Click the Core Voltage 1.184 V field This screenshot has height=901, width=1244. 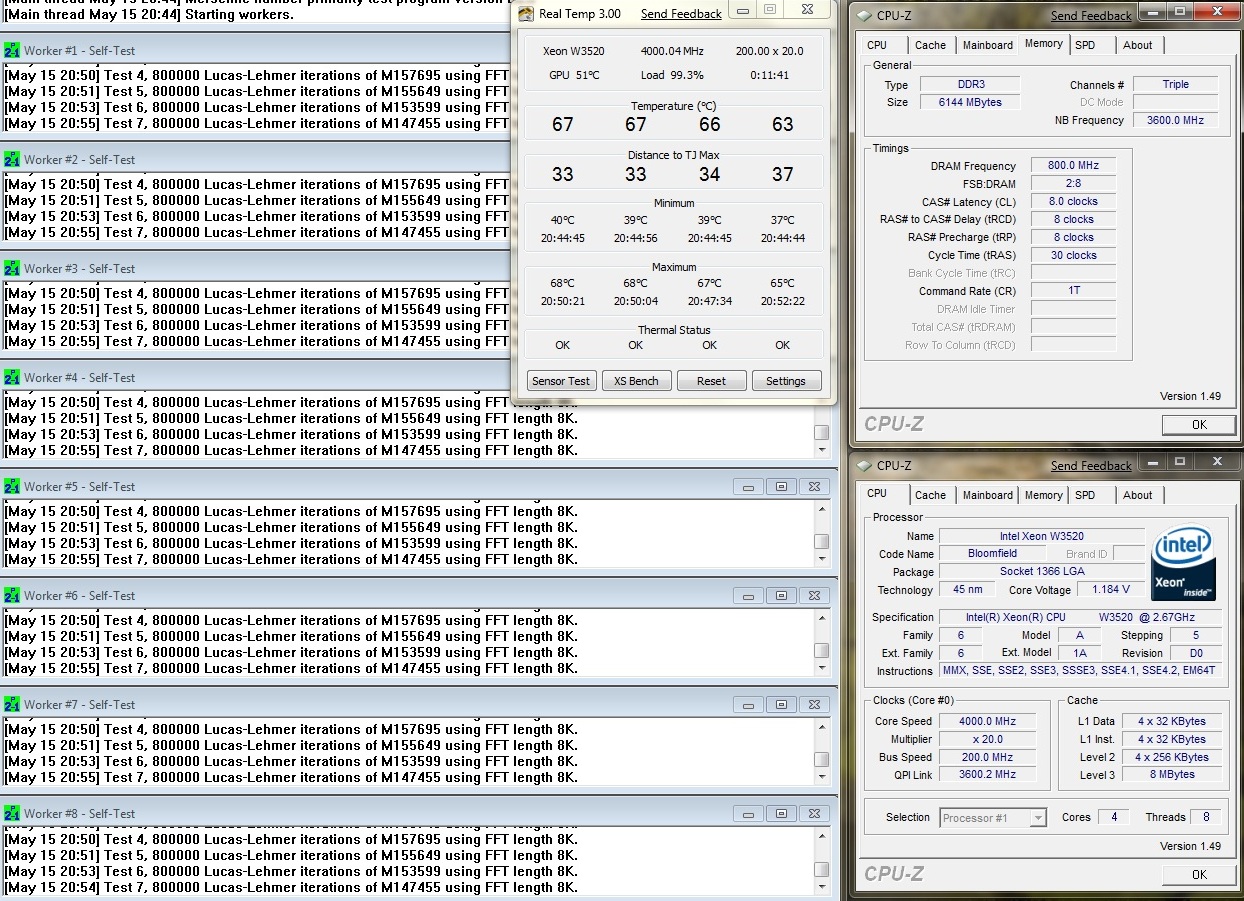point(1111,590)
